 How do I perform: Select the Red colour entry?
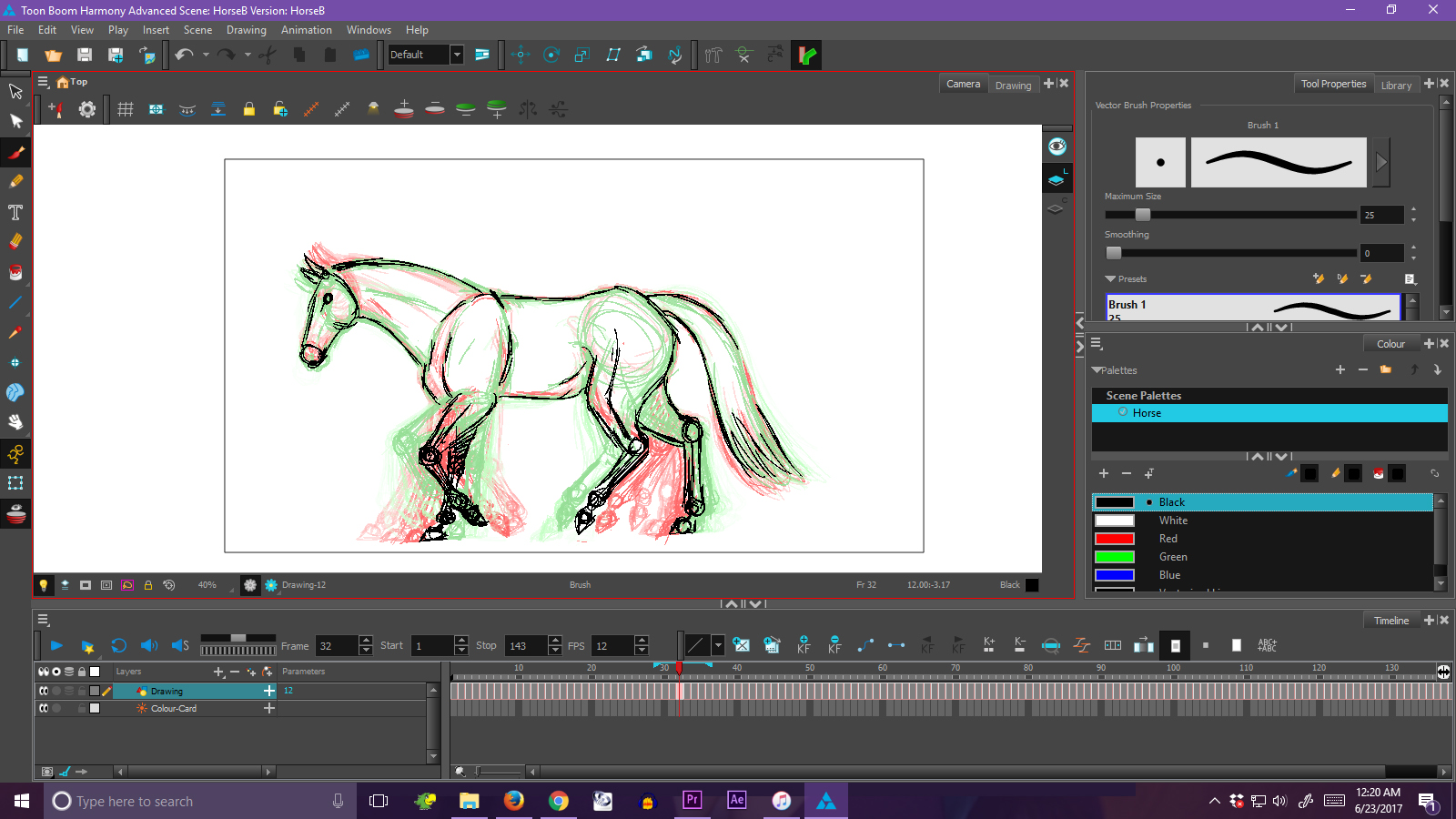(1262, 539)
